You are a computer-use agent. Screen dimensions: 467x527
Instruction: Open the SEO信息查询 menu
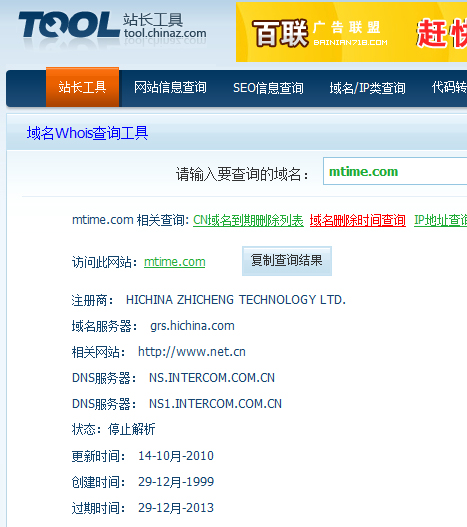[x=268, y=88]
